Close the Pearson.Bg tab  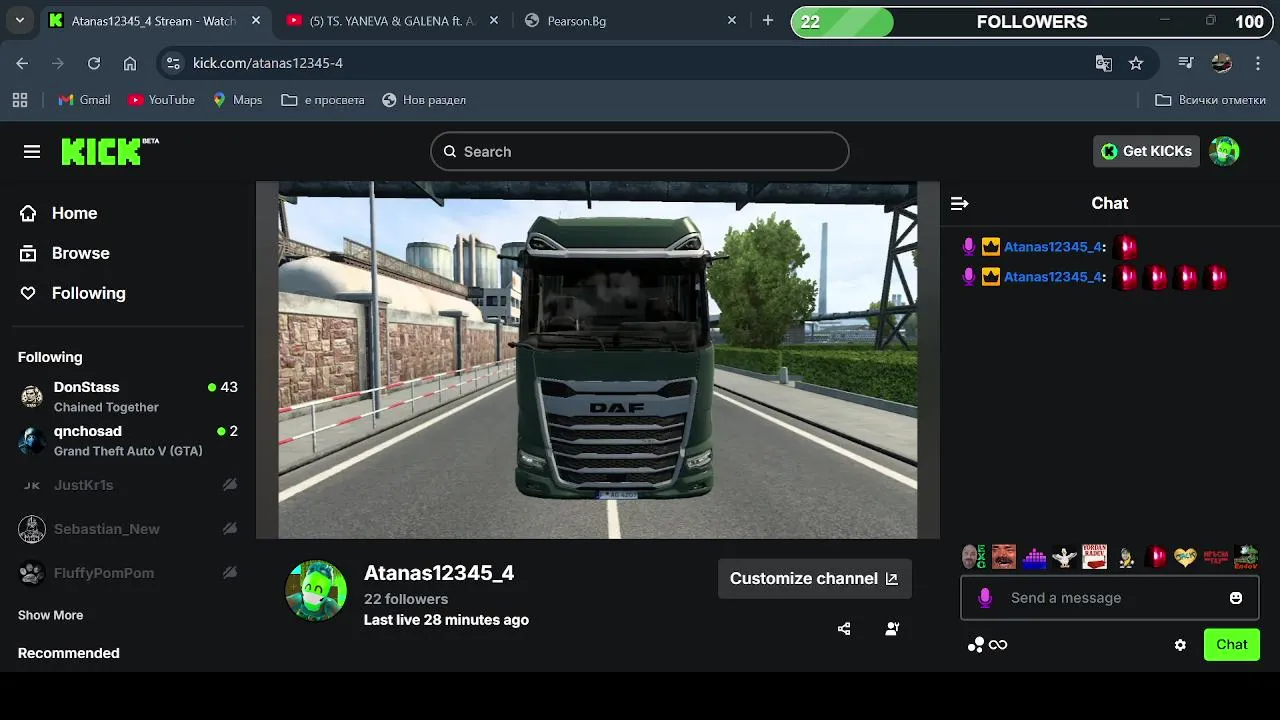[732, 21]
